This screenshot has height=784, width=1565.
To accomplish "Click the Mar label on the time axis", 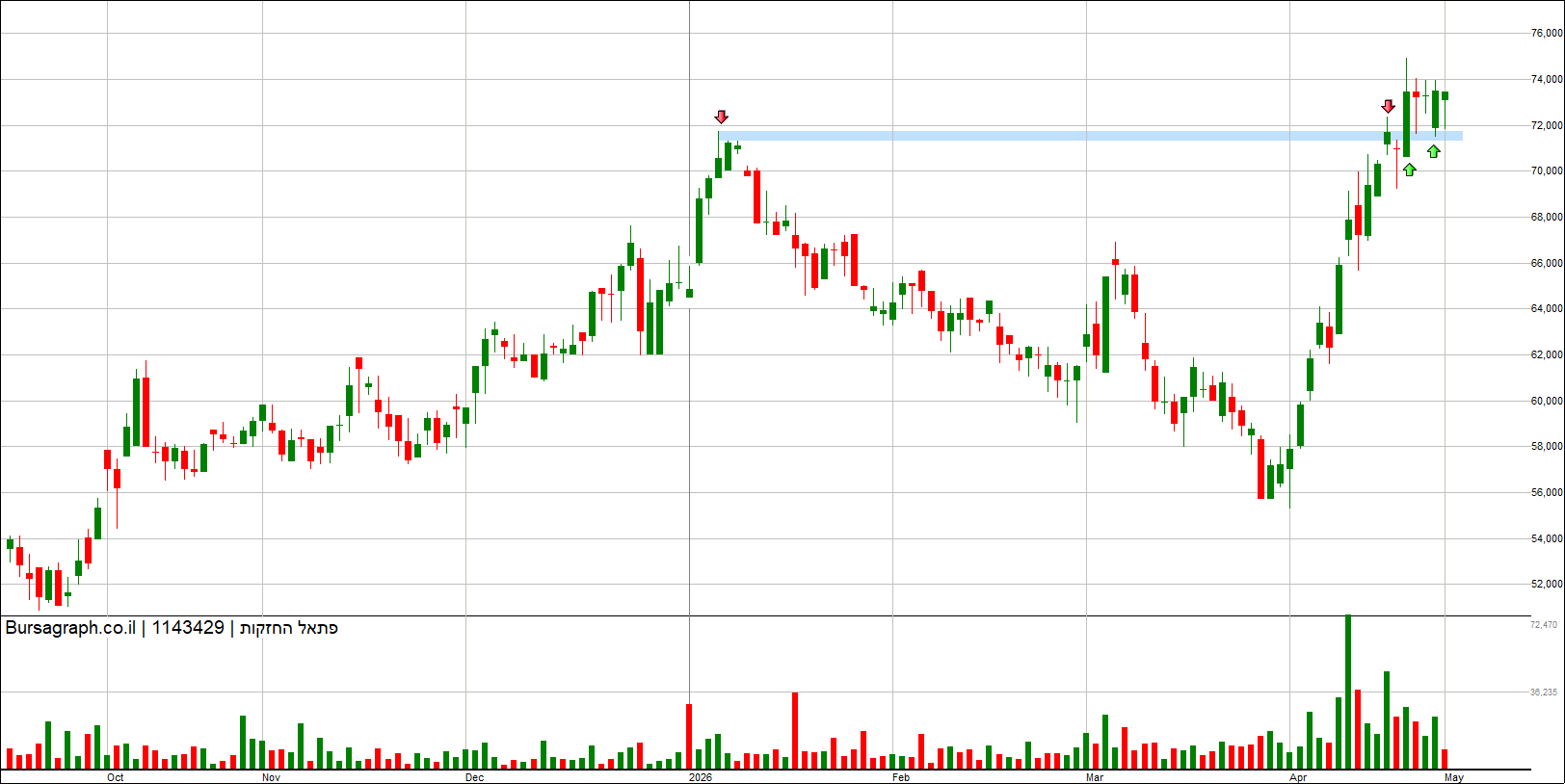I will (x=1095, y=777).
